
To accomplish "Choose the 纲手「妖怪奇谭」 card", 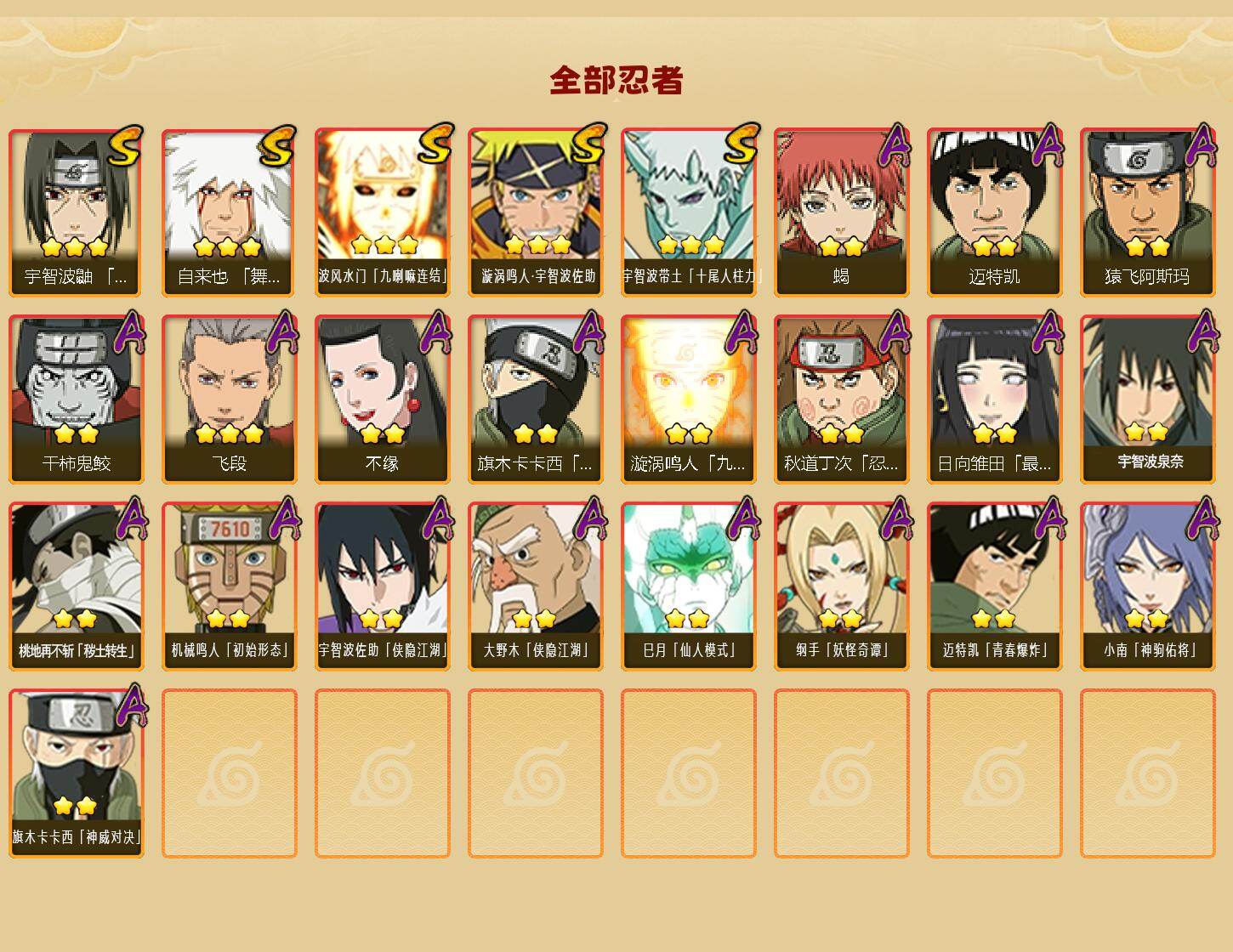I will coord(841,586).
